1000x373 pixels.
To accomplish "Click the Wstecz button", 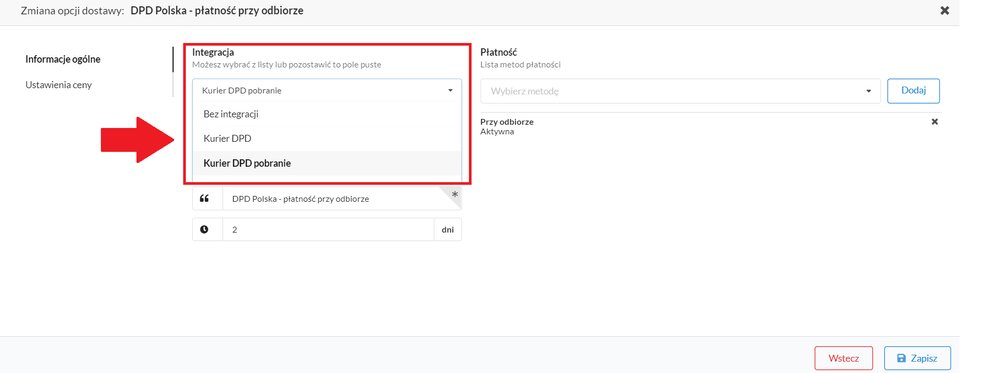I will [844, 358].
